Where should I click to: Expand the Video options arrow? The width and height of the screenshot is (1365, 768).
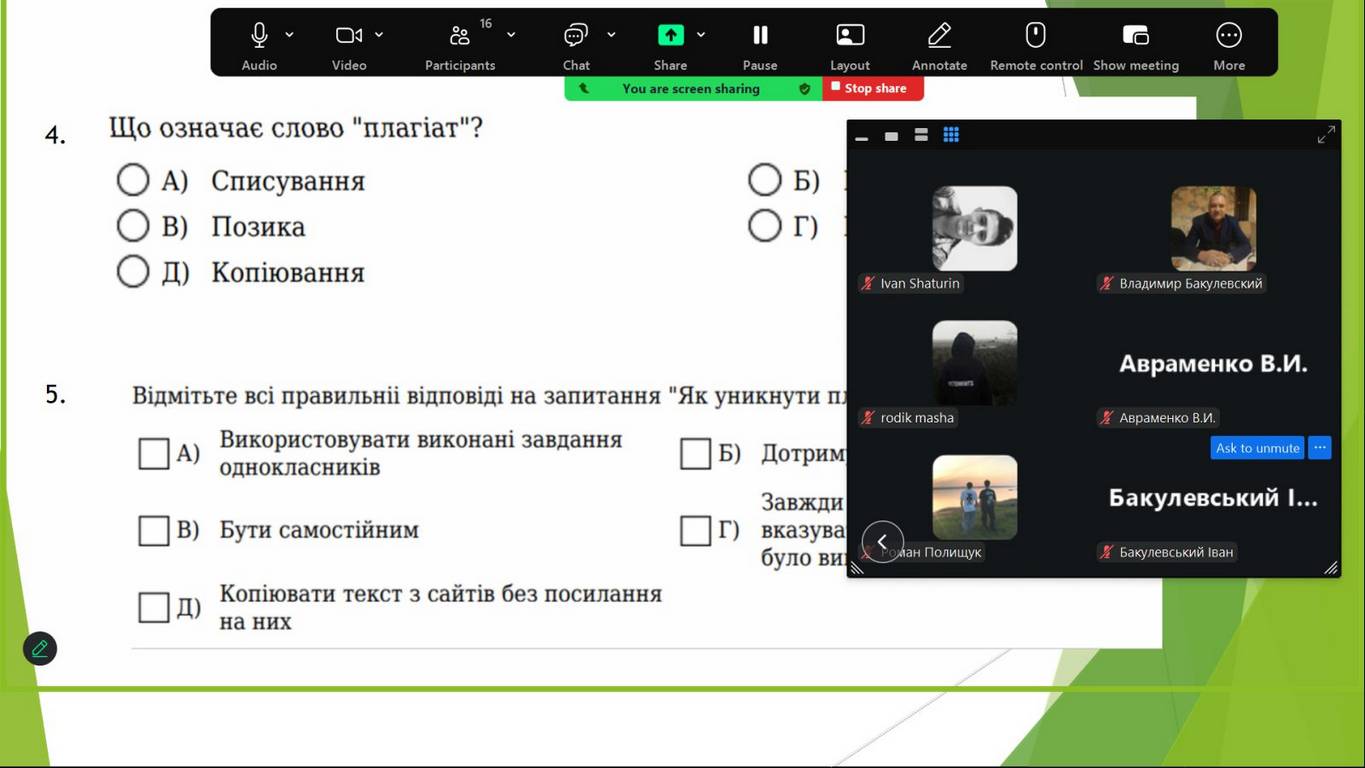(379, 35)
